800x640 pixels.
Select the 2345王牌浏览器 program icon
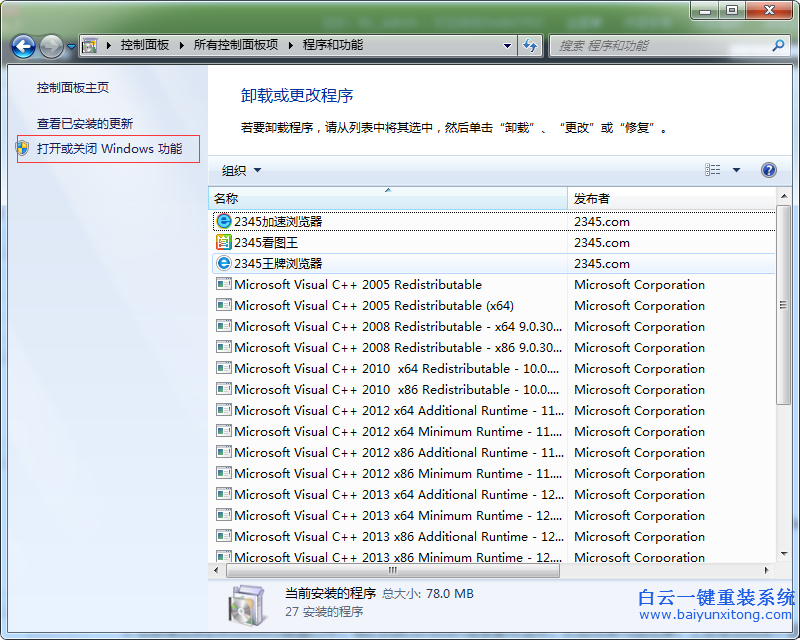(224, 263)
